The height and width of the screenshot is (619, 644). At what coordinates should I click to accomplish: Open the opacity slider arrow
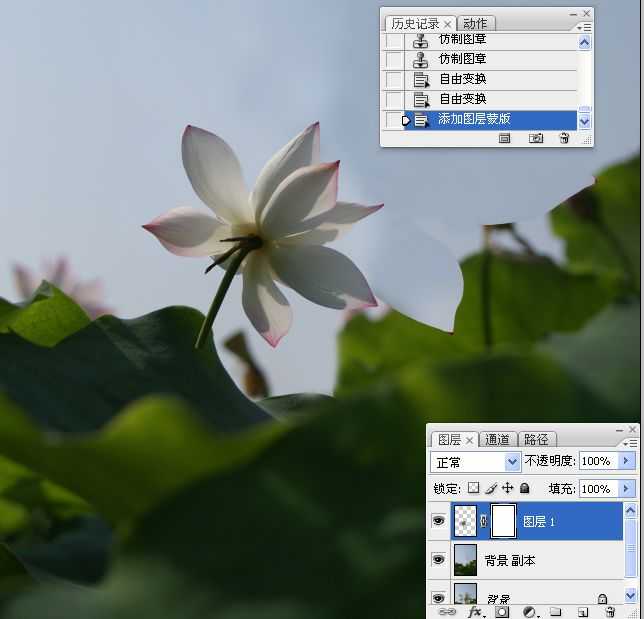point(627,461)
